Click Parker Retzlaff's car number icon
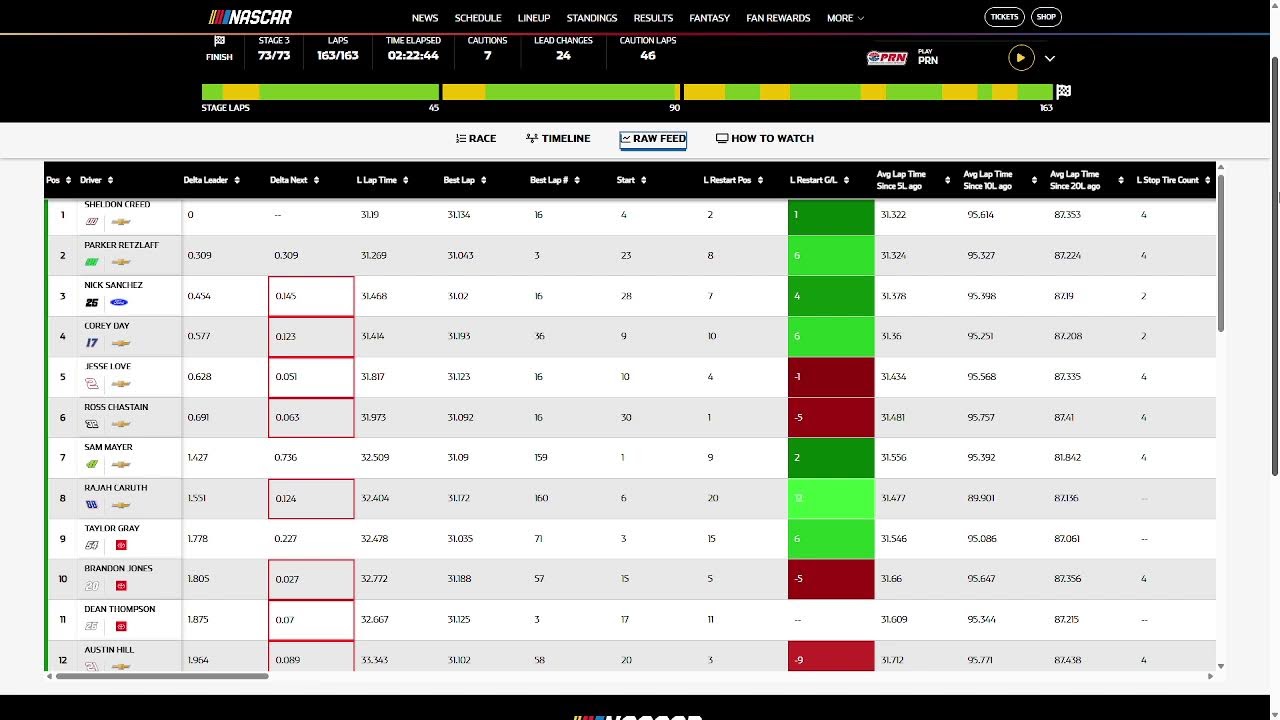The width and height of the screenshot is (1280, 720). 92,262
